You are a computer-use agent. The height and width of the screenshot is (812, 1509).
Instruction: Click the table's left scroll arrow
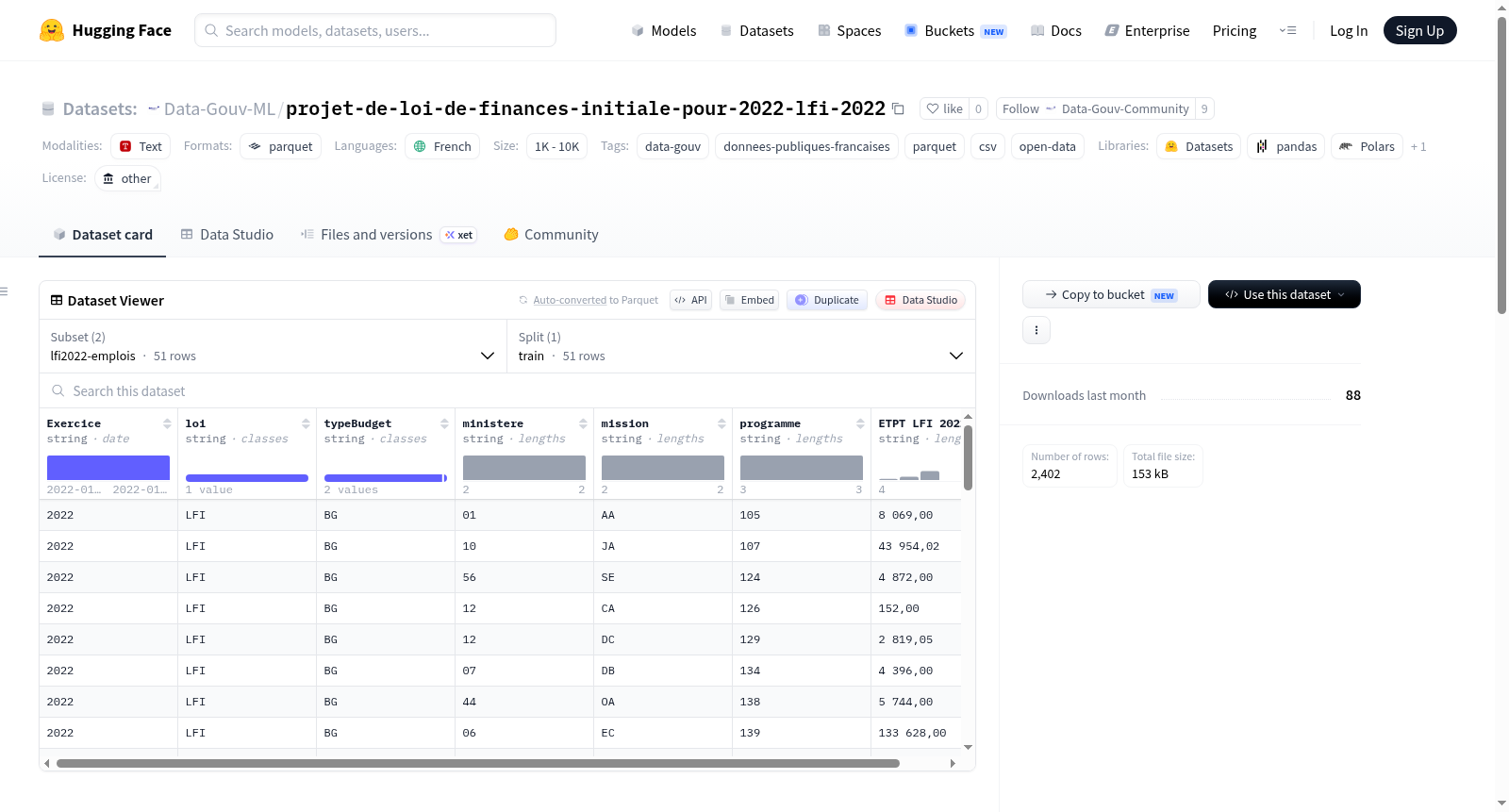pos(46,763)
